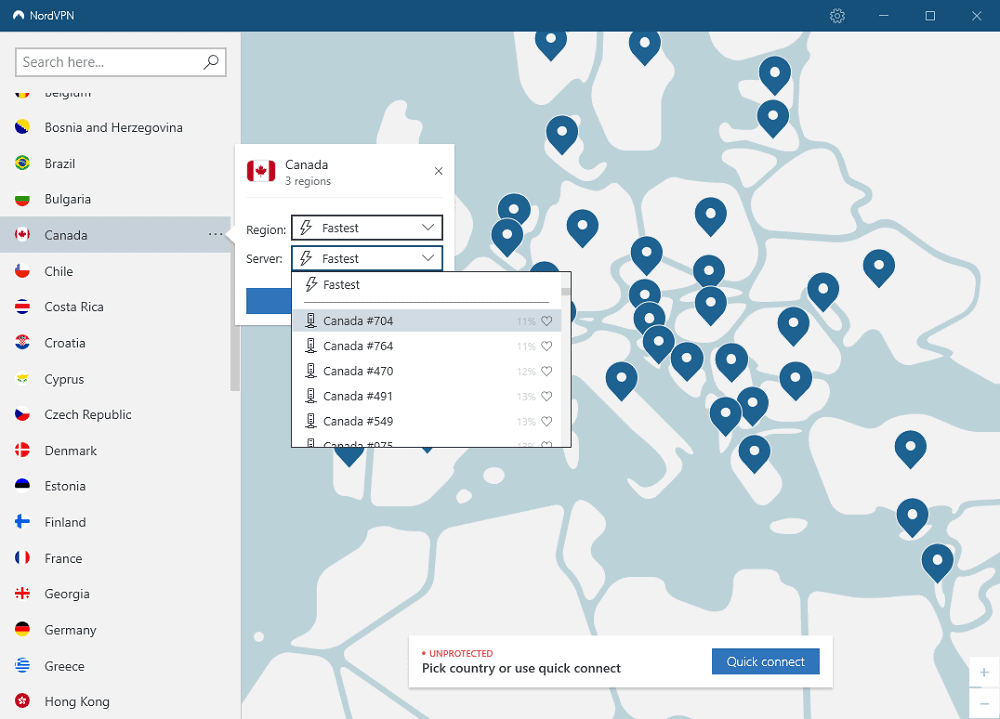Click the search magnifier icon
The width and height of the screenshot is (1000, 719).
tap(210, 62)
